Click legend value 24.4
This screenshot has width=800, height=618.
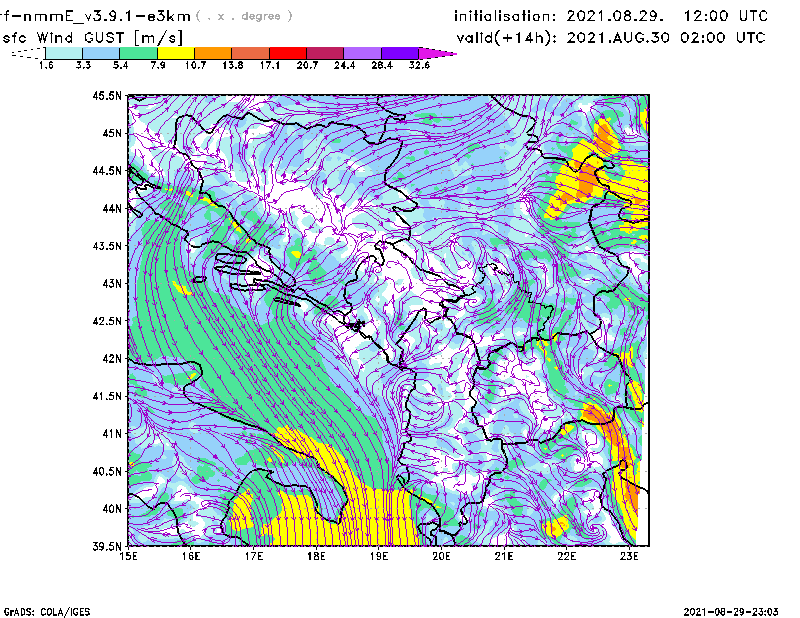click(x=344, y=65)
